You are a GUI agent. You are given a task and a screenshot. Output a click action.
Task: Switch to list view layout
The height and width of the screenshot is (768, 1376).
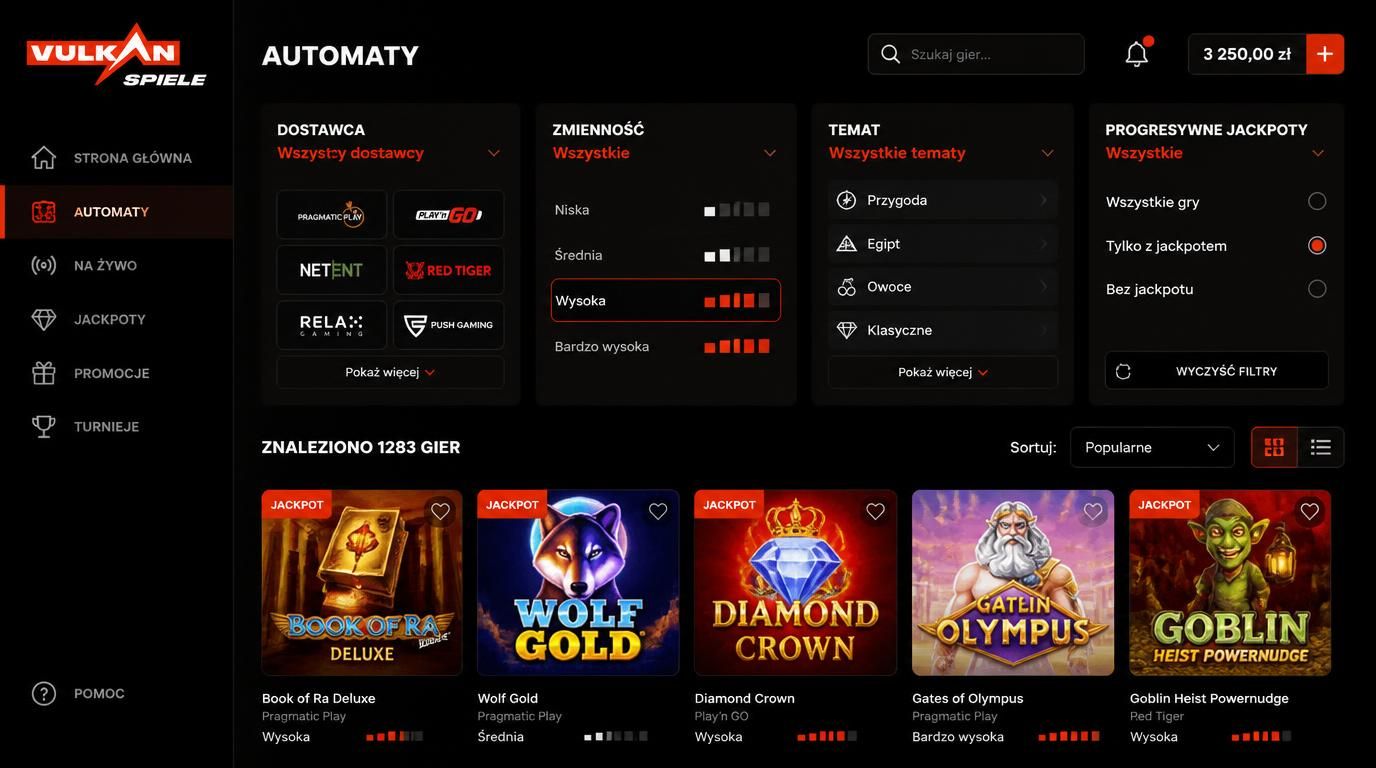point(1321,447)
